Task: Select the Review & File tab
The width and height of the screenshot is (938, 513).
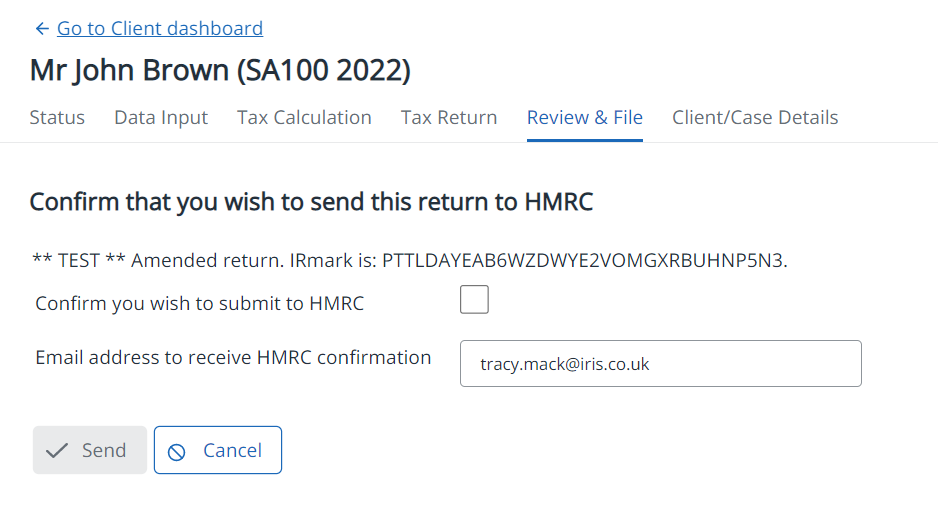Action: (x=584, y=118)
